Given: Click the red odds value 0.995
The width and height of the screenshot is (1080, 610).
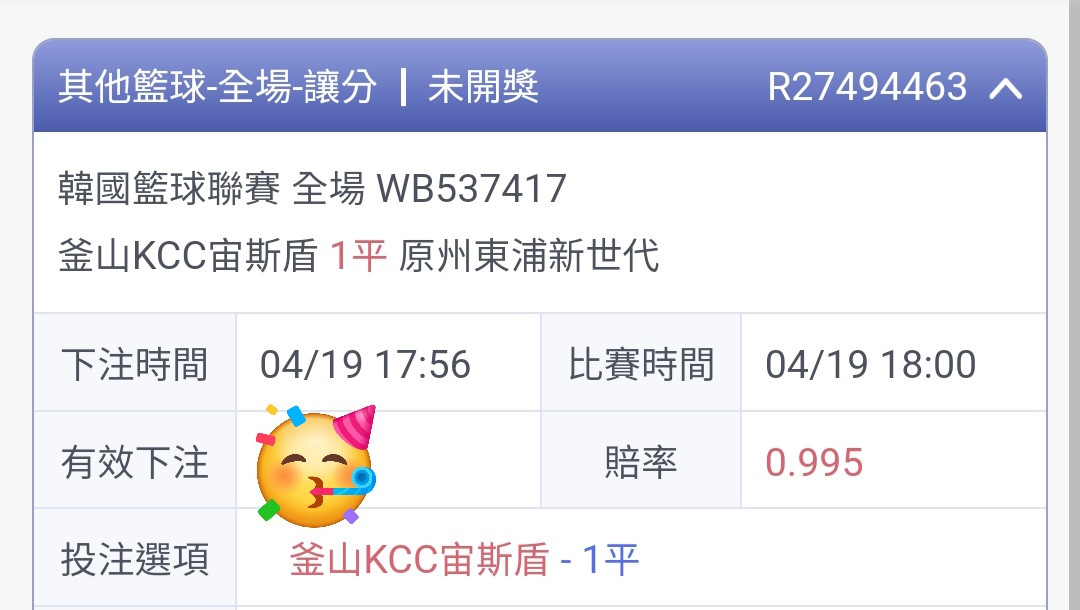Looking at the screenshot, I should [814, 461].
